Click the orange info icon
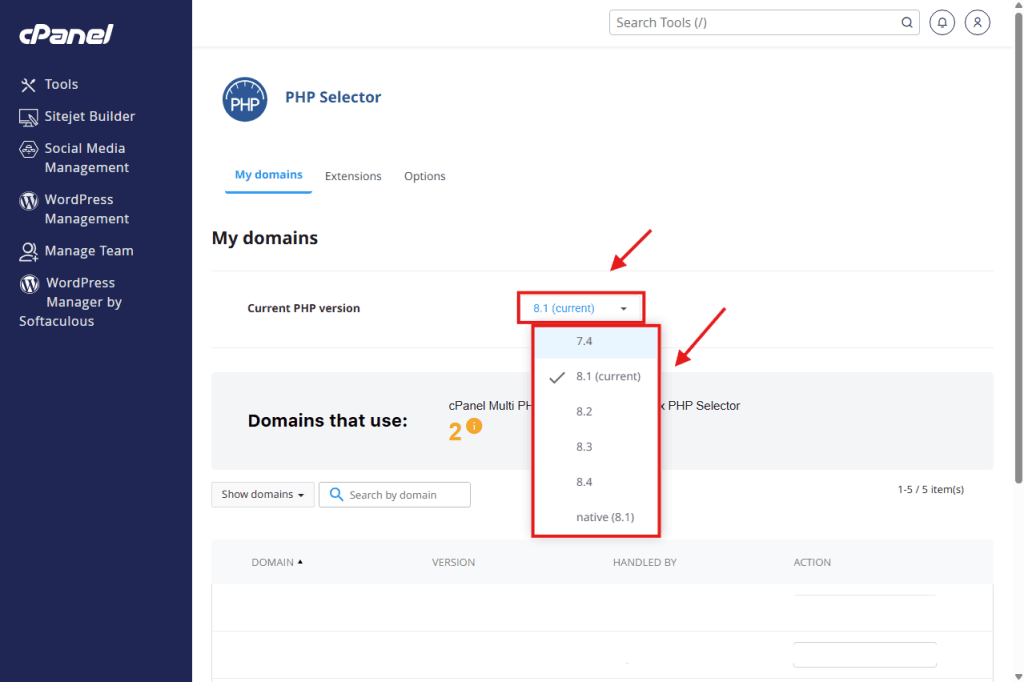This screenshot has height=682, width=1024. pos(474,426)
